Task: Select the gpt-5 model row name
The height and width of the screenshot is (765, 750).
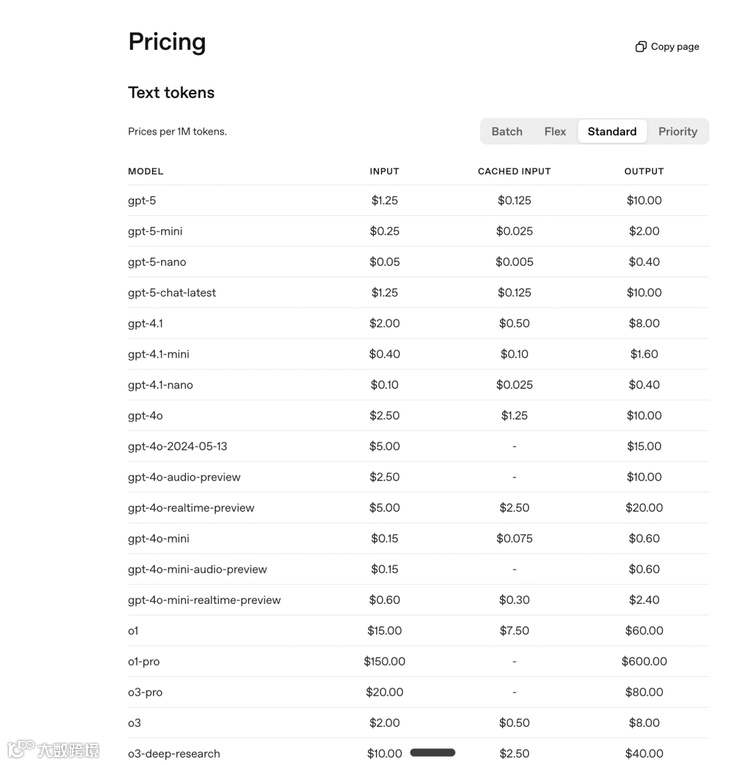Action: point(142,200)
